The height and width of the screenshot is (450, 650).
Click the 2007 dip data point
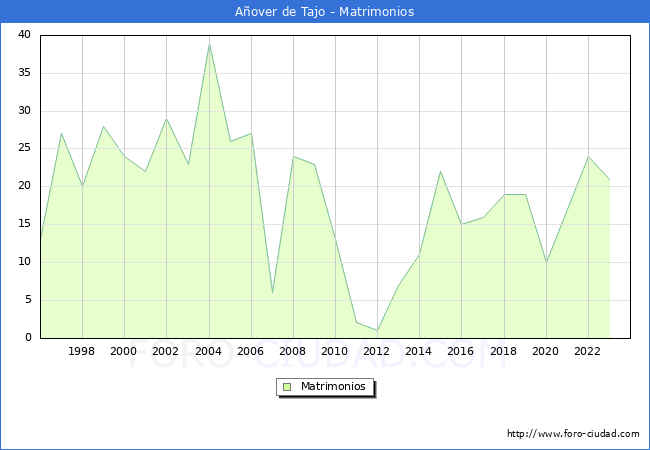tap(272, 292)
